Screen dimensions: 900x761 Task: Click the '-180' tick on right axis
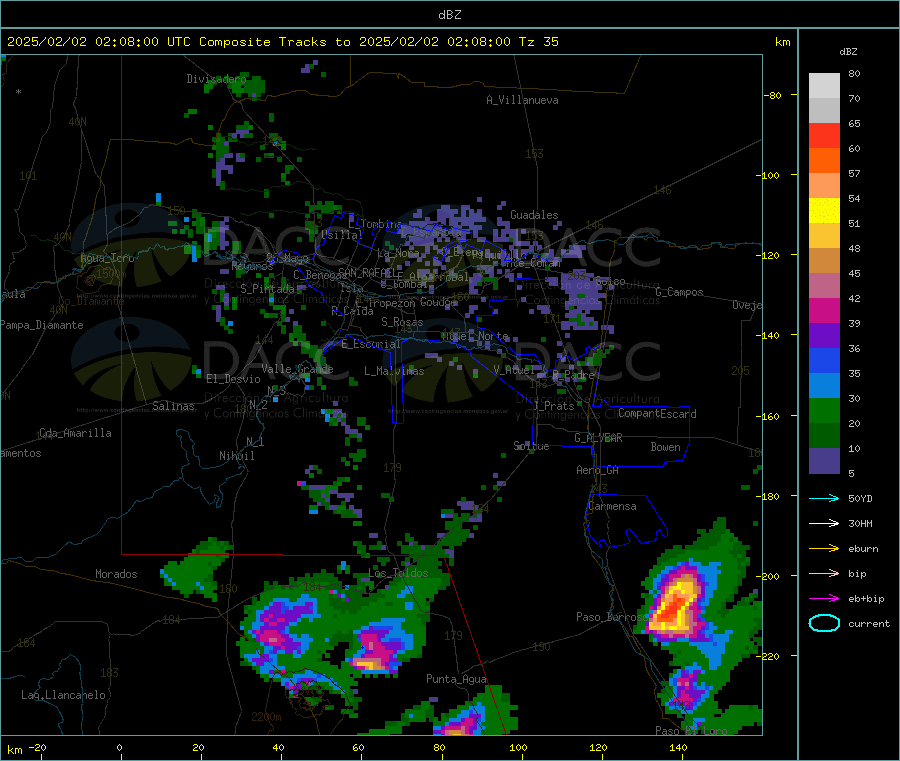(x=769, y=496)
